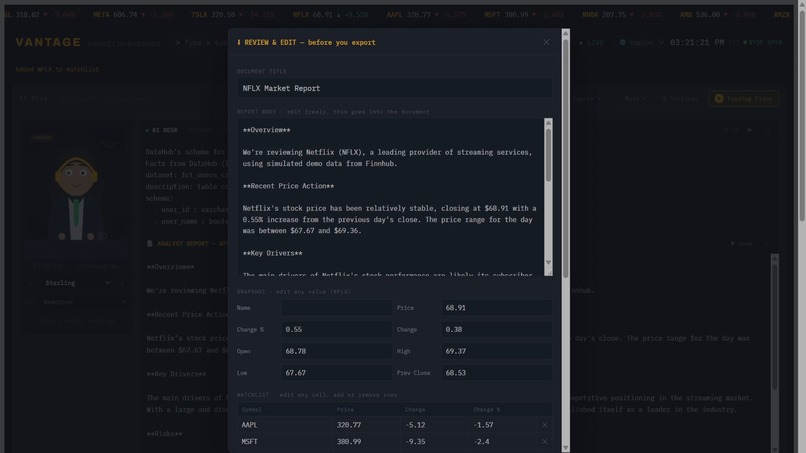Click the NFLX ticker in the tape

(330, 14)
